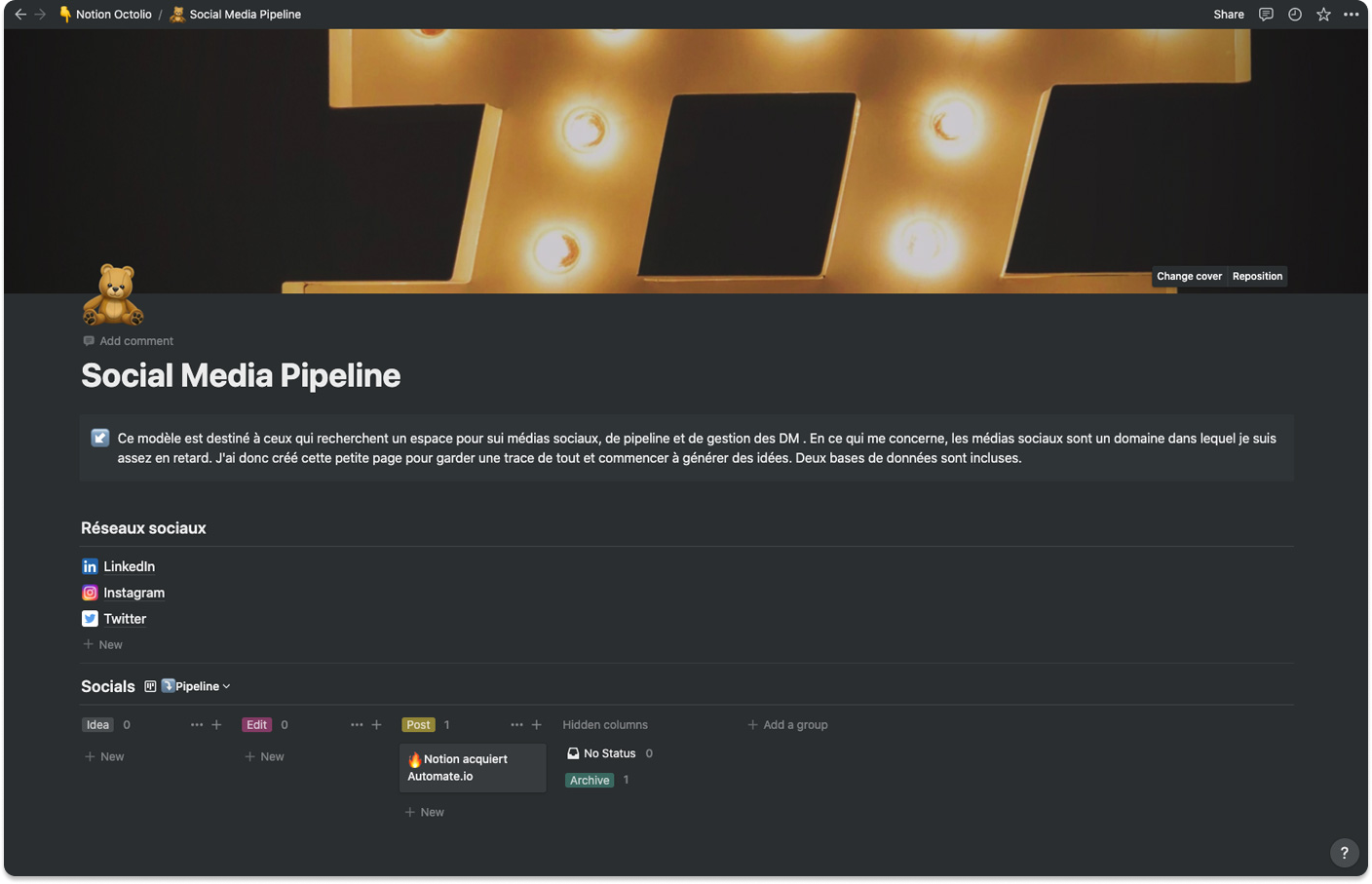Image resolution: width=1372 pixels, height=884 pixels.
Task: Click the Instagram logo icon
Action: click(x=90, y=593)
